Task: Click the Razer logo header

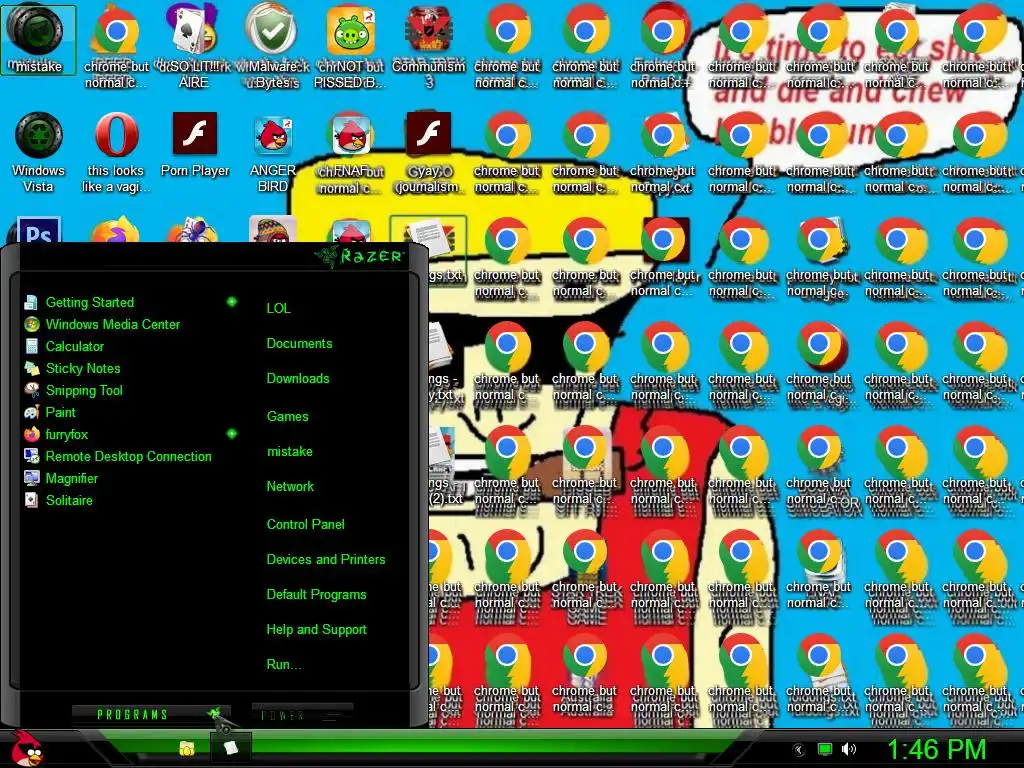Action: (359, 256)
